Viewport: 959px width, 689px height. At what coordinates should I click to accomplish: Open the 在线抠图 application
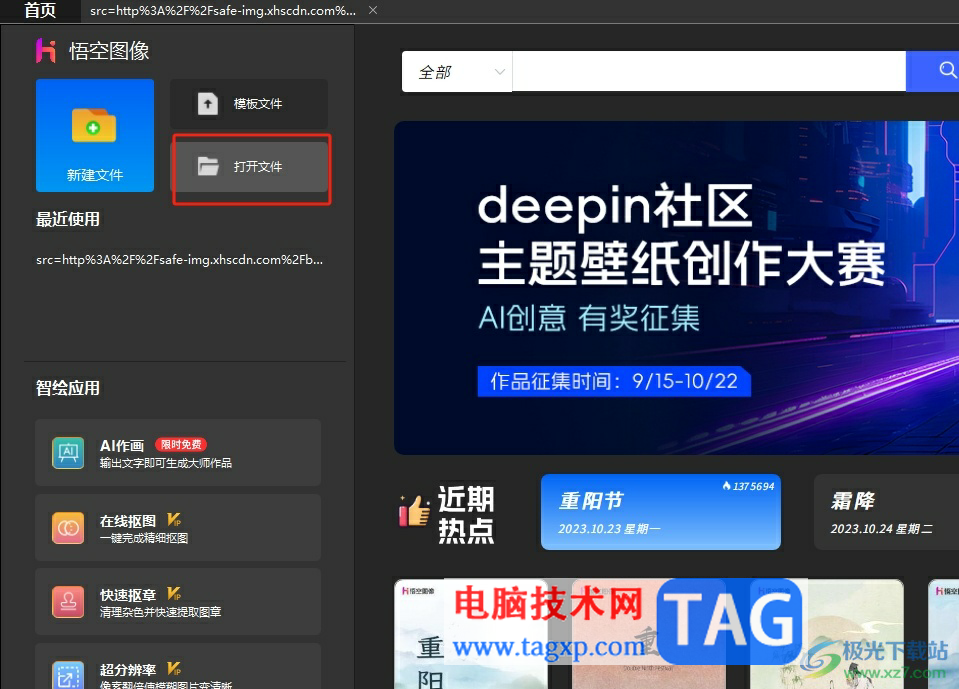coord(178,528)
